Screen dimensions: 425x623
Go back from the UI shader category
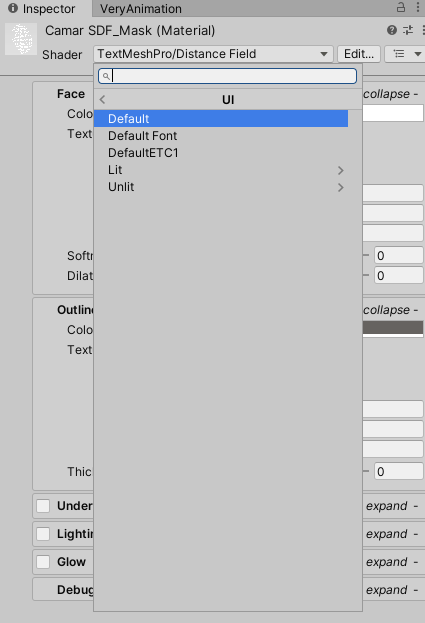click(x=102, y=99)
